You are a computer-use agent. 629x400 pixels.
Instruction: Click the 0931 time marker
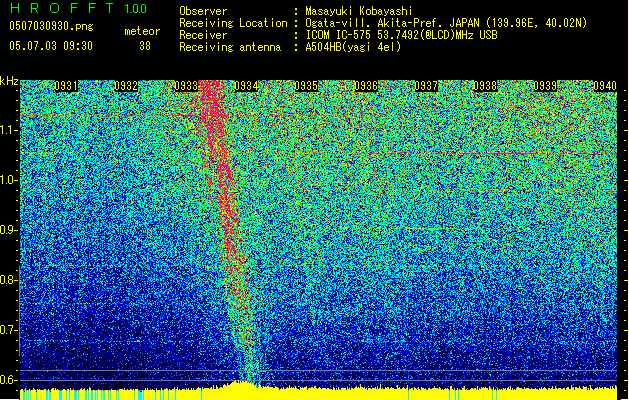pos(66,86)
